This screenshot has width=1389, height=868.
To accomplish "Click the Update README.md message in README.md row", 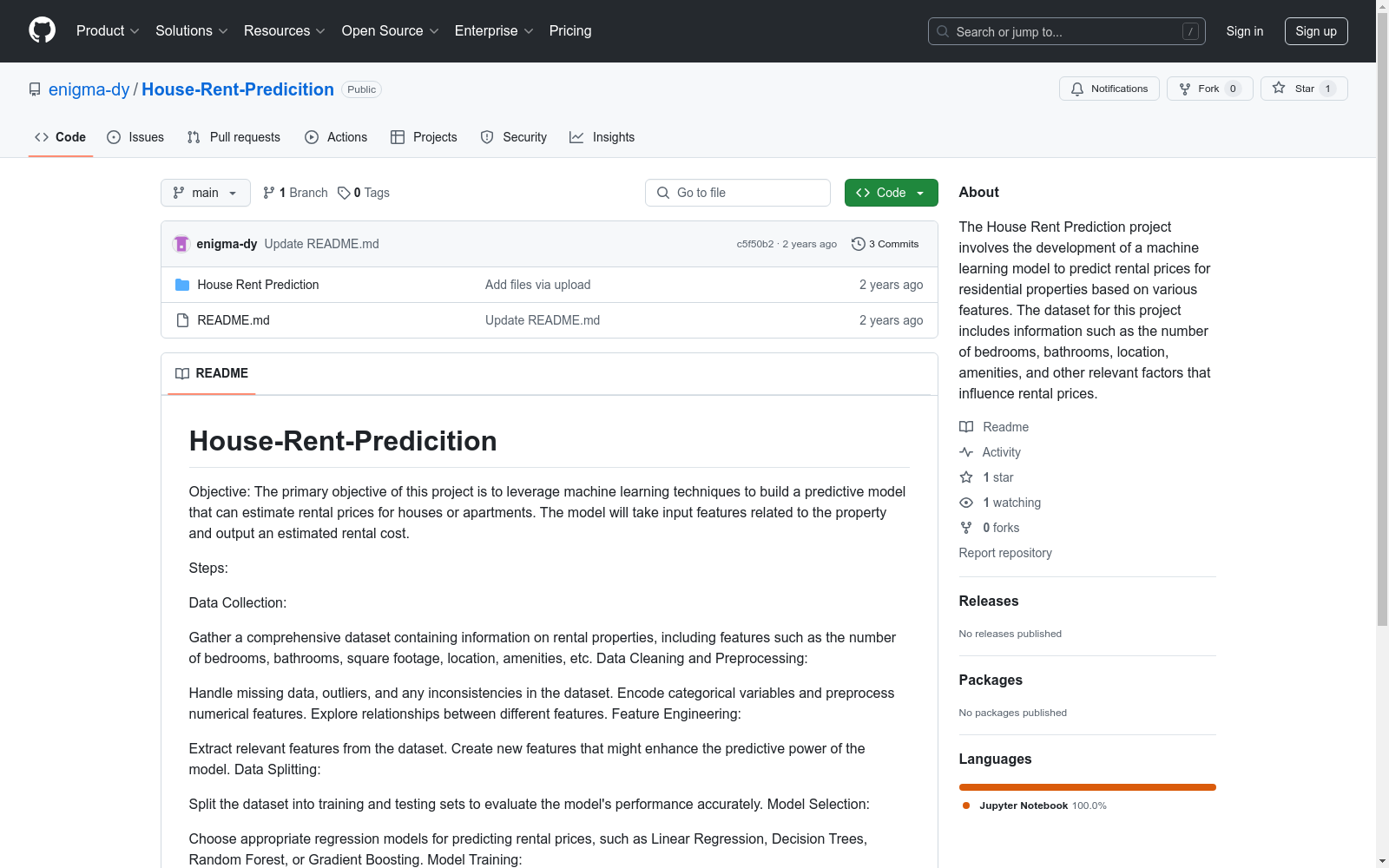I will tap(543, 320).
